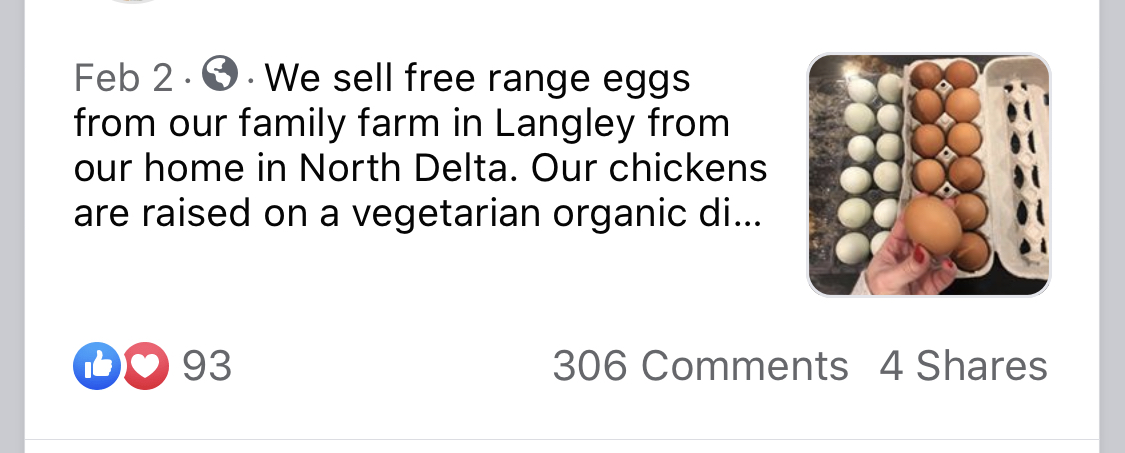The image size is (1125, 453).
Task: Click the word "Langley" in the post
Action: click(565, 124)
